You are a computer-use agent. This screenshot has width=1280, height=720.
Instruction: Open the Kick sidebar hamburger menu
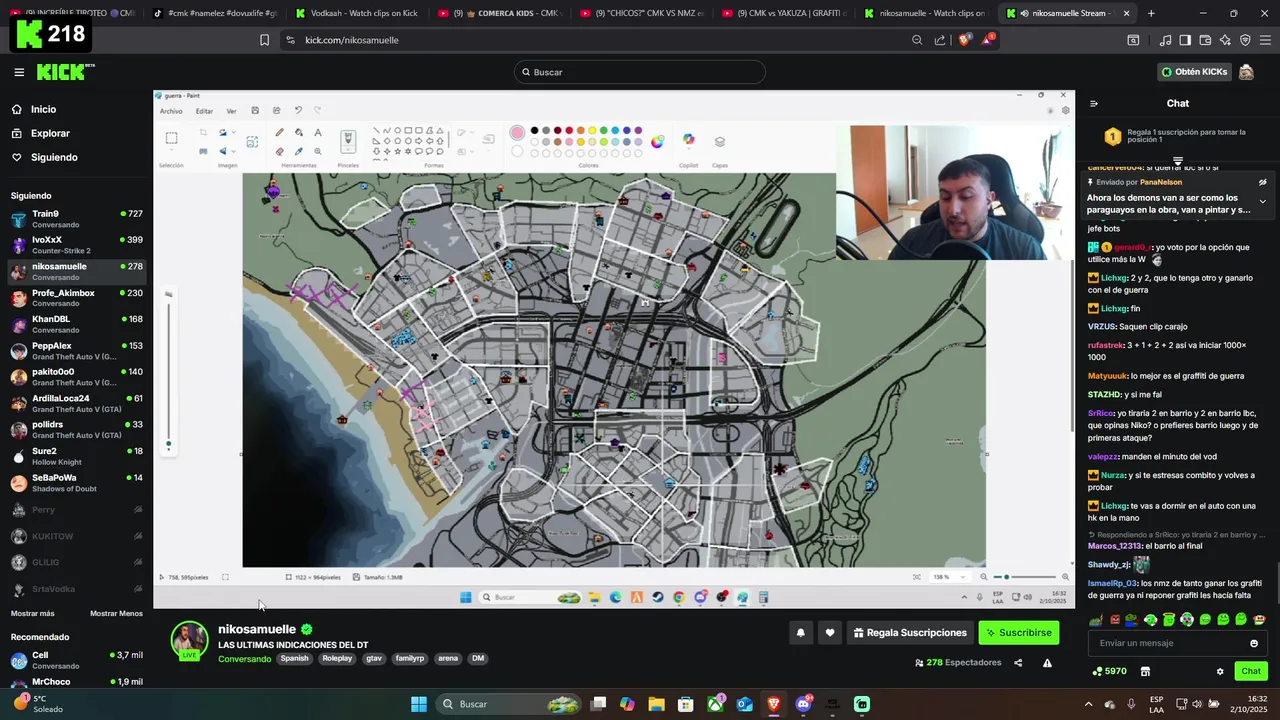[x=19, y=72]
